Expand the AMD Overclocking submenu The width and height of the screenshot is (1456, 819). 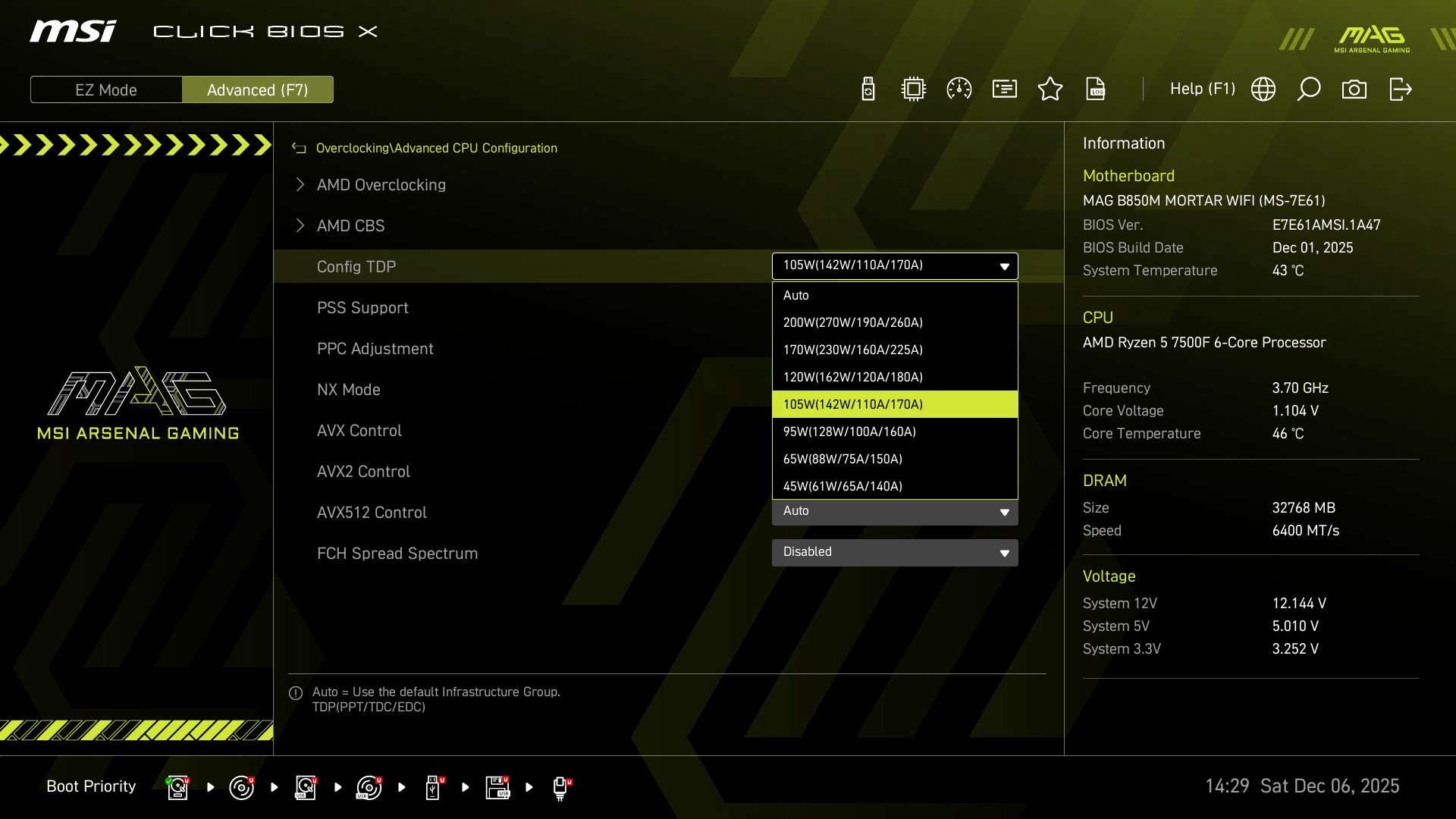[x=381, y=185]
